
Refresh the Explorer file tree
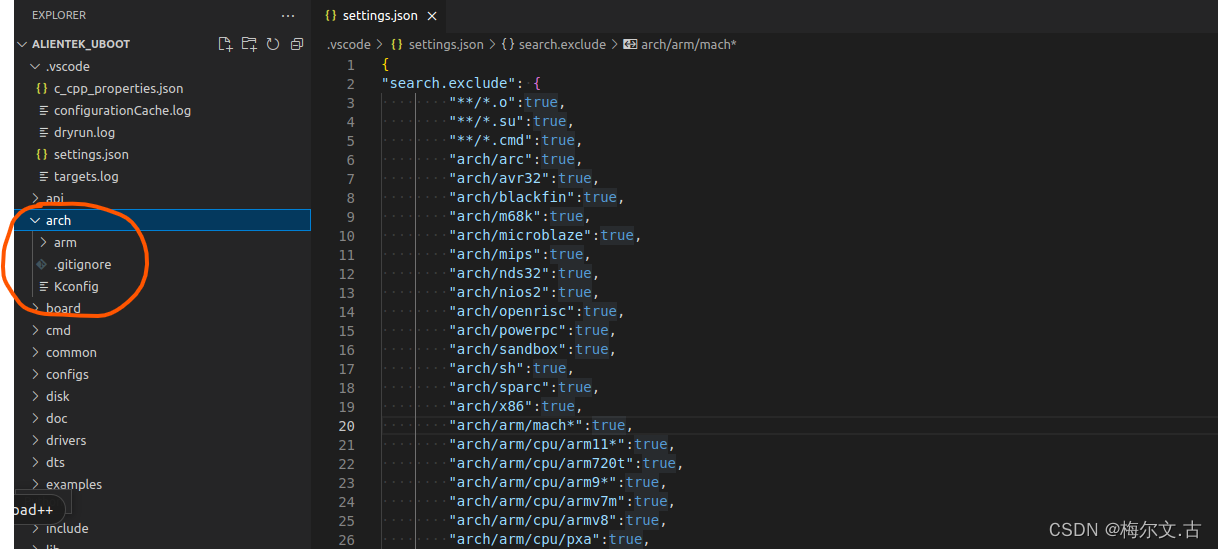(273, 44)
